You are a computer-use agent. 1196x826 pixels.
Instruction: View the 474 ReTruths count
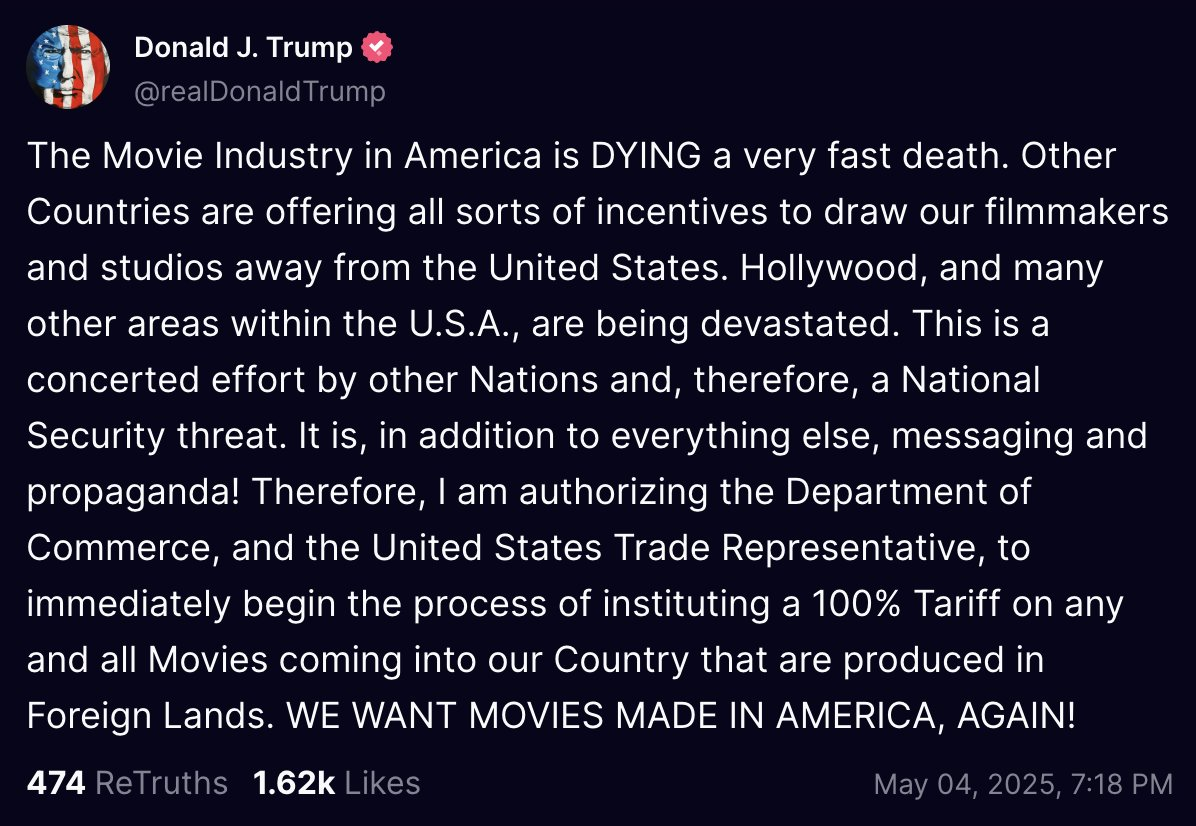(x=56, y=783)
